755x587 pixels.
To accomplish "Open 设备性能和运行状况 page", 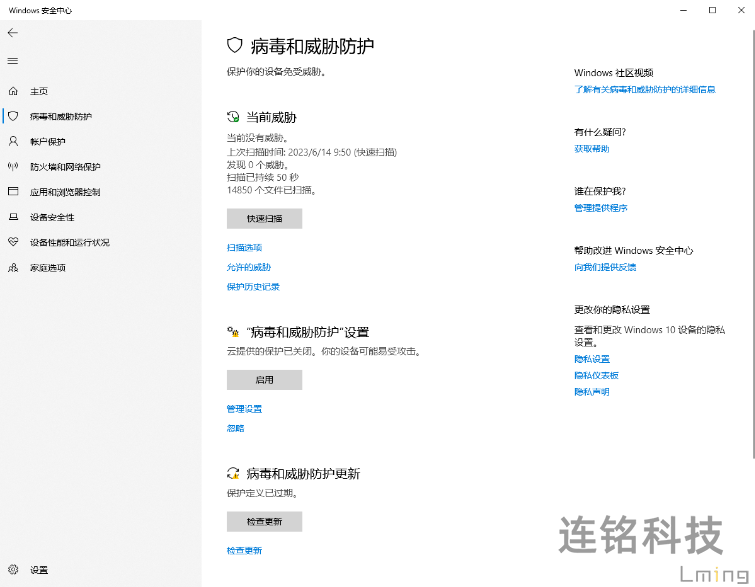I will pyautogui.click(x=70, y=242).
